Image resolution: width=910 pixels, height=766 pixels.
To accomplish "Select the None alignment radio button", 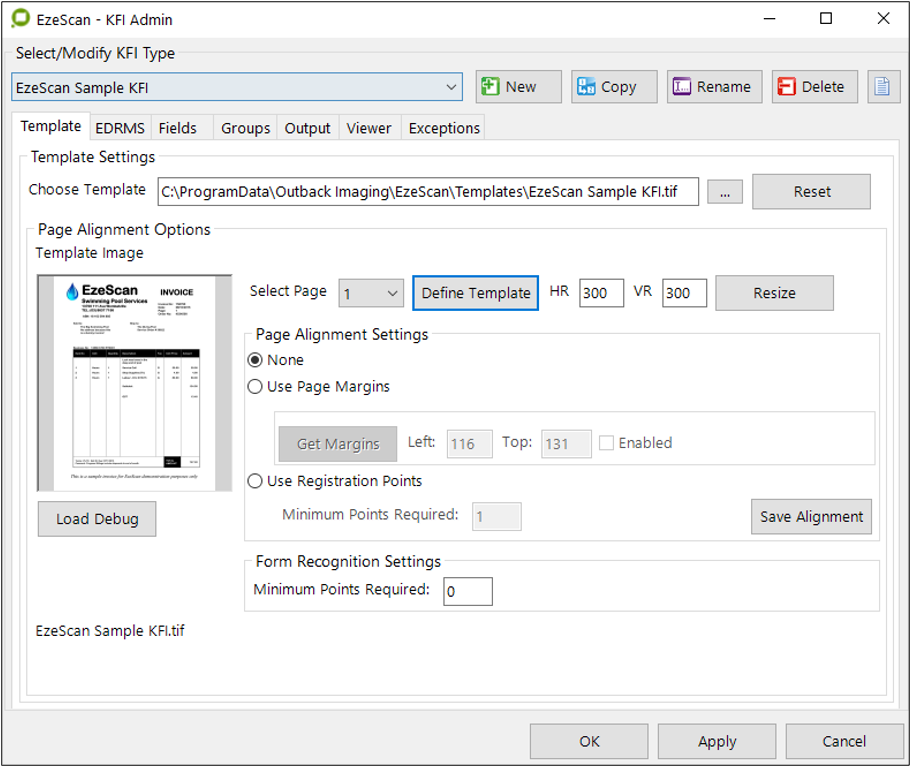I will (x=257, y=360).
